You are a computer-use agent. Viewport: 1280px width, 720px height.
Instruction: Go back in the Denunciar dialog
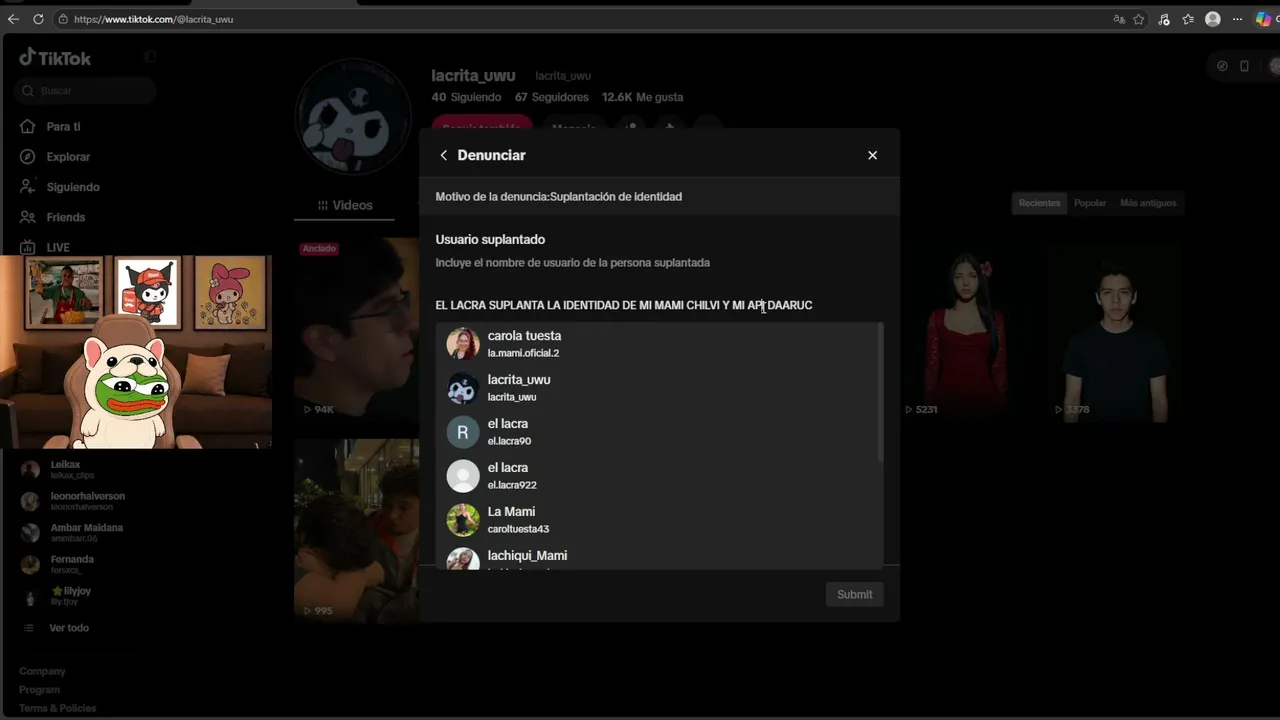click(444, 155)
